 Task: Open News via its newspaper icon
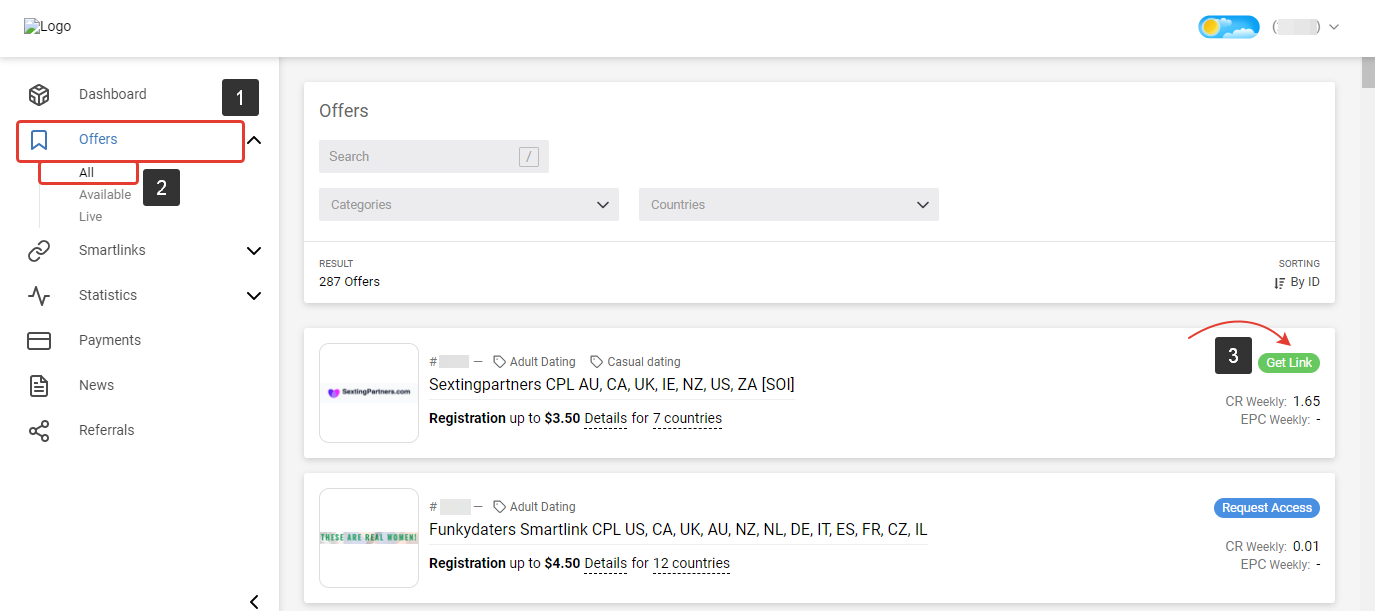[x=38, y=385]
